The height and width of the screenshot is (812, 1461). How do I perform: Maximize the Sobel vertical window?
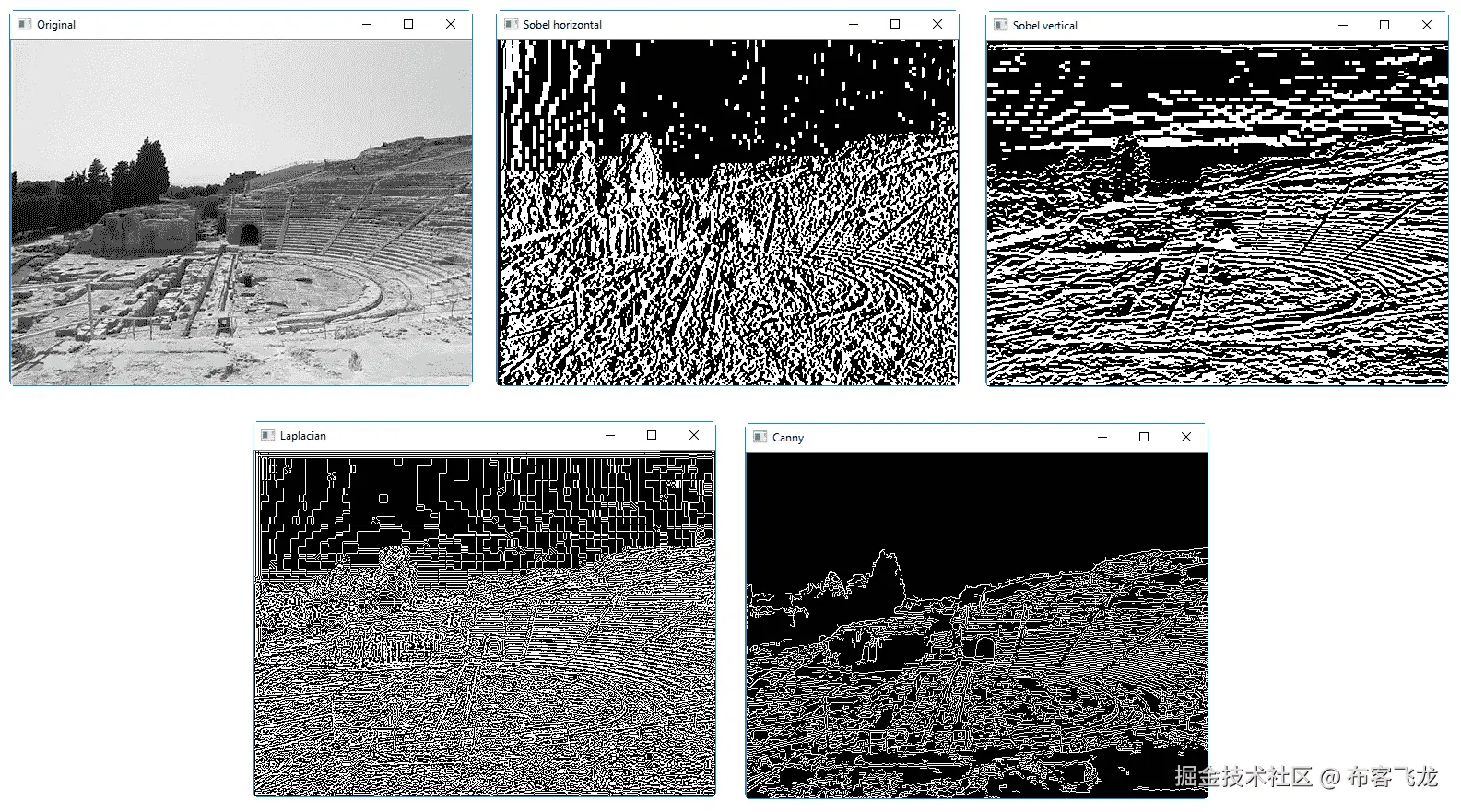(x=1384, y=25)
